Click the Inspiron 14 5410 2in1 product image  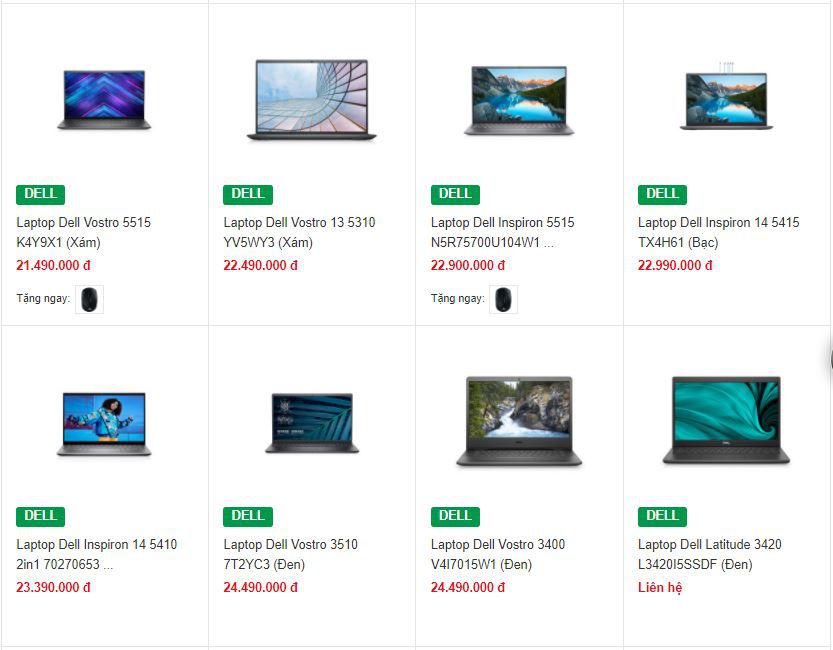(104, 424)
